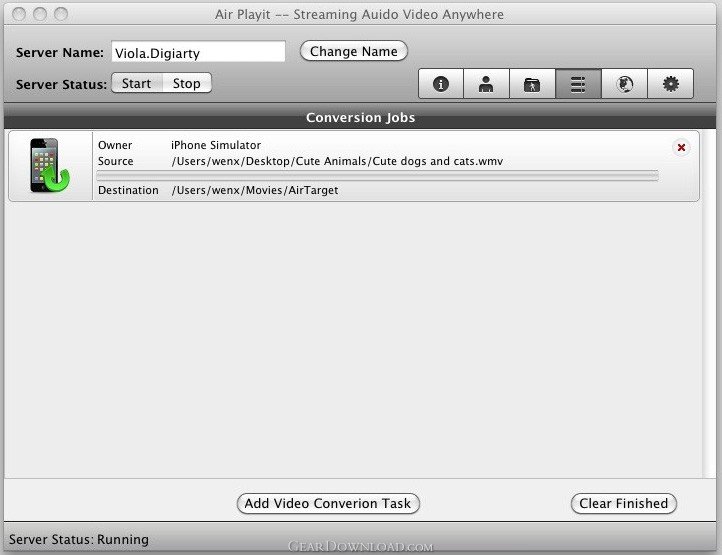Click the red close window button
722x555 pixels.
tap(19, 14)
